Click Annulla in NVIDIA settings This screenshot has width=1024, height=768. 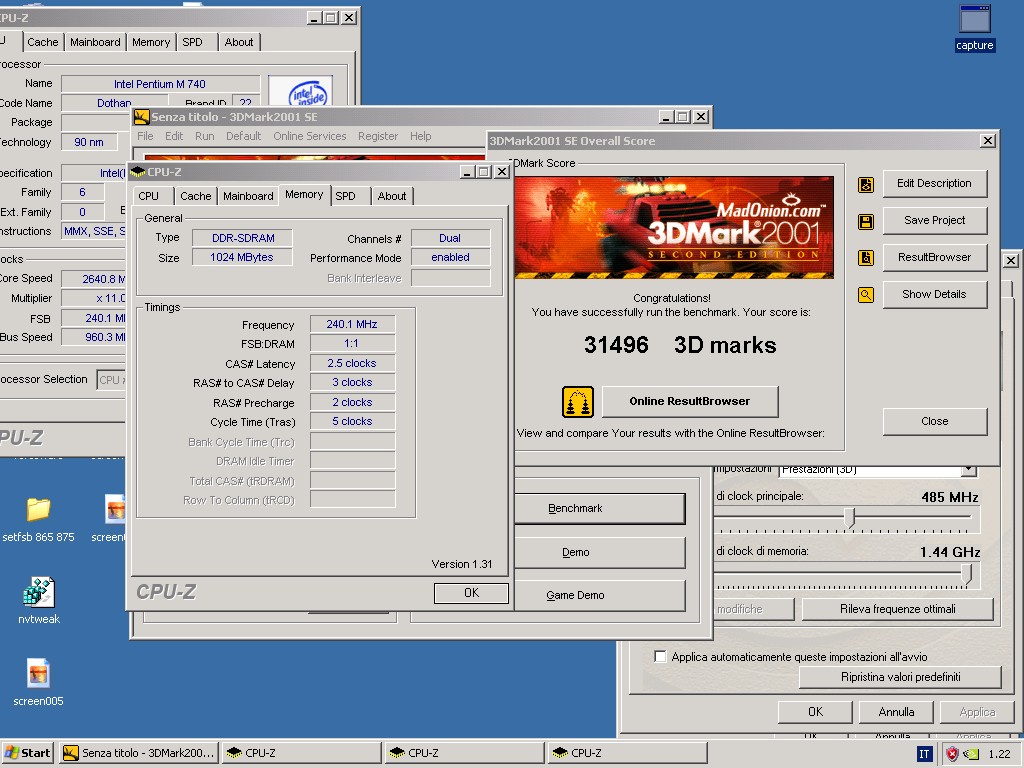(x=896, y=712)
